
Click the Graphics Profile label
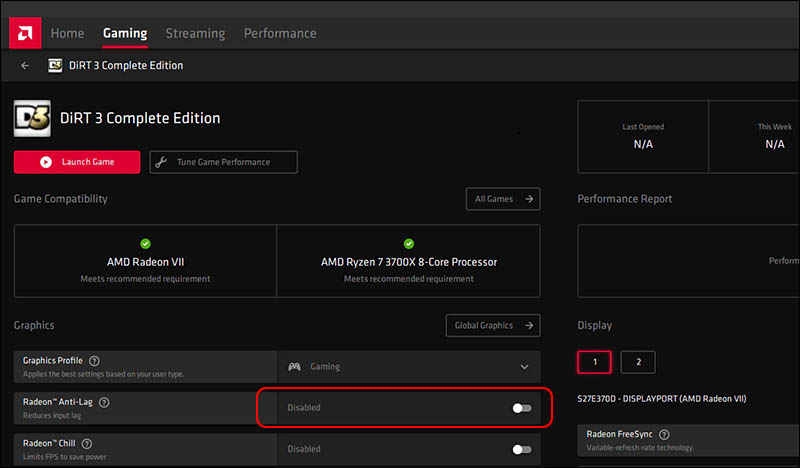53,360
